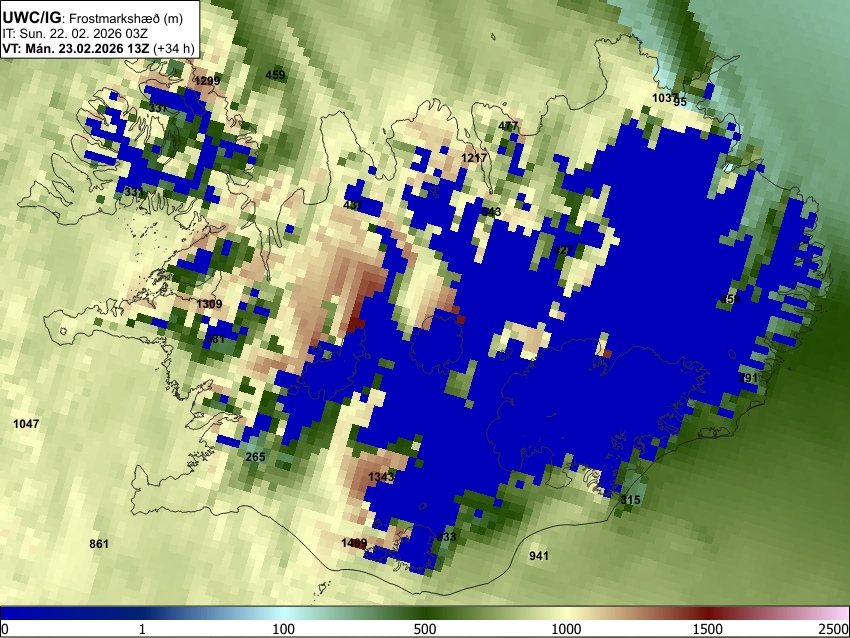The height and width of the screenshot is (638, 850).
Task: Click the 1217 value label
Action: [x=474, y=158]
